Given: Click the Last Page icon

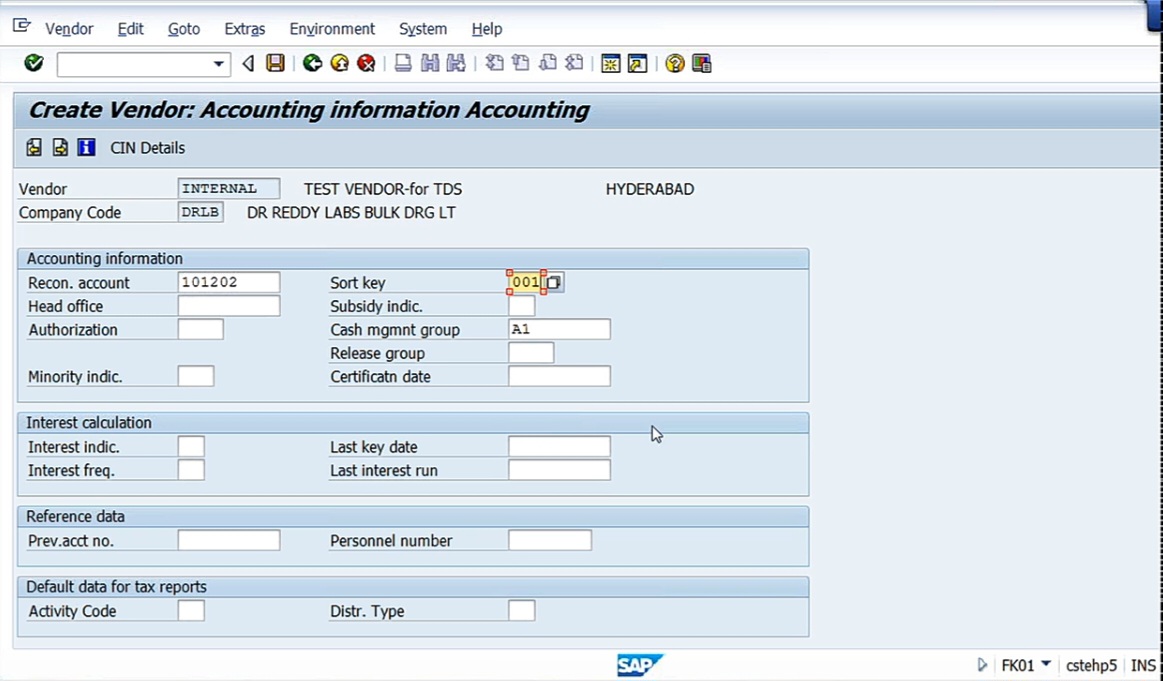Looking at the screenshot, I should 574,63.
